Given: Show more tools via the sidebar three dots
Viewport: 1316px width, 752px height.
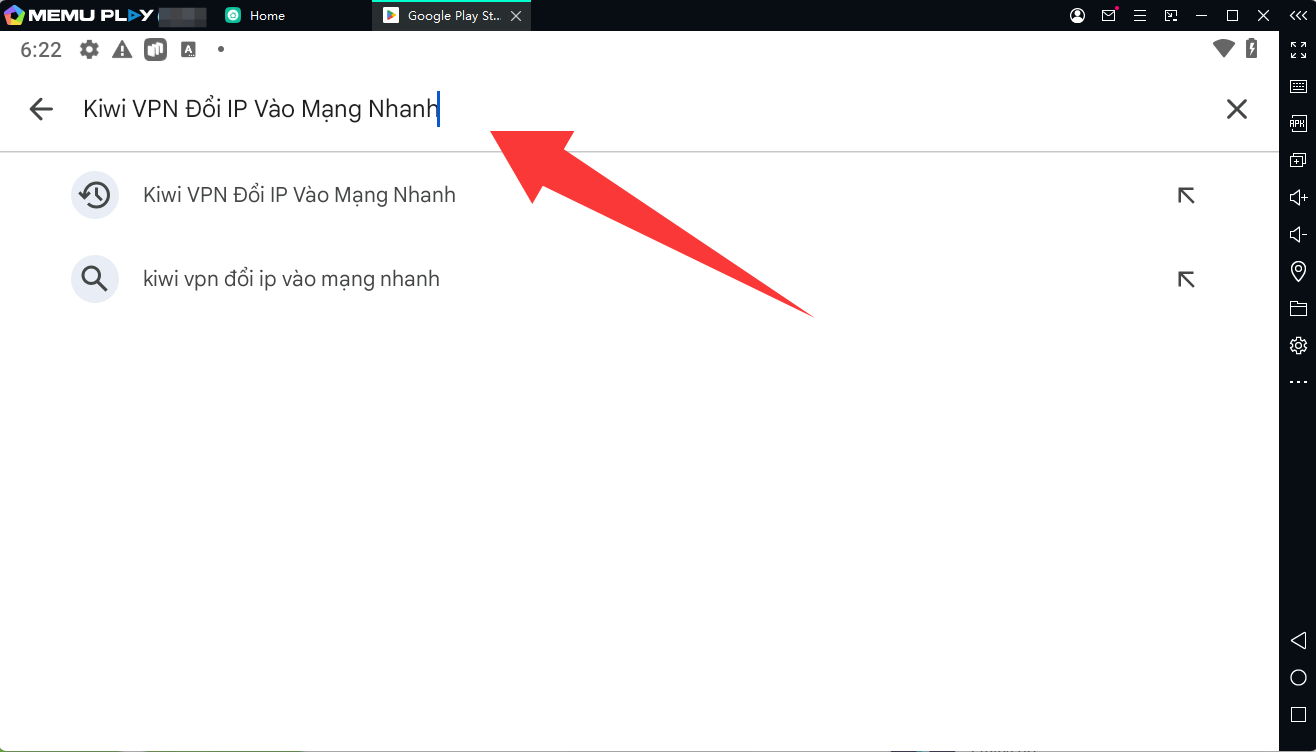Looking at the screenshot, I should 1298,382.
